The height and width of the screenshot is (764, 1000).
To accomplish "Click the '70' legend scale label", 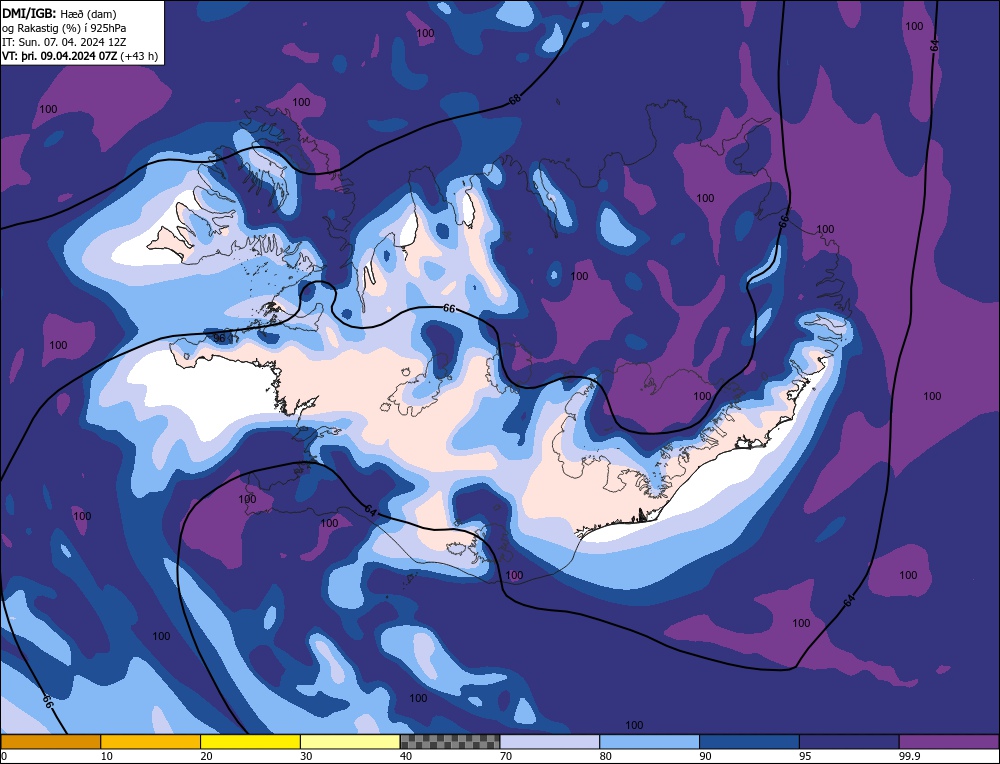I will [x=506, y=756].
